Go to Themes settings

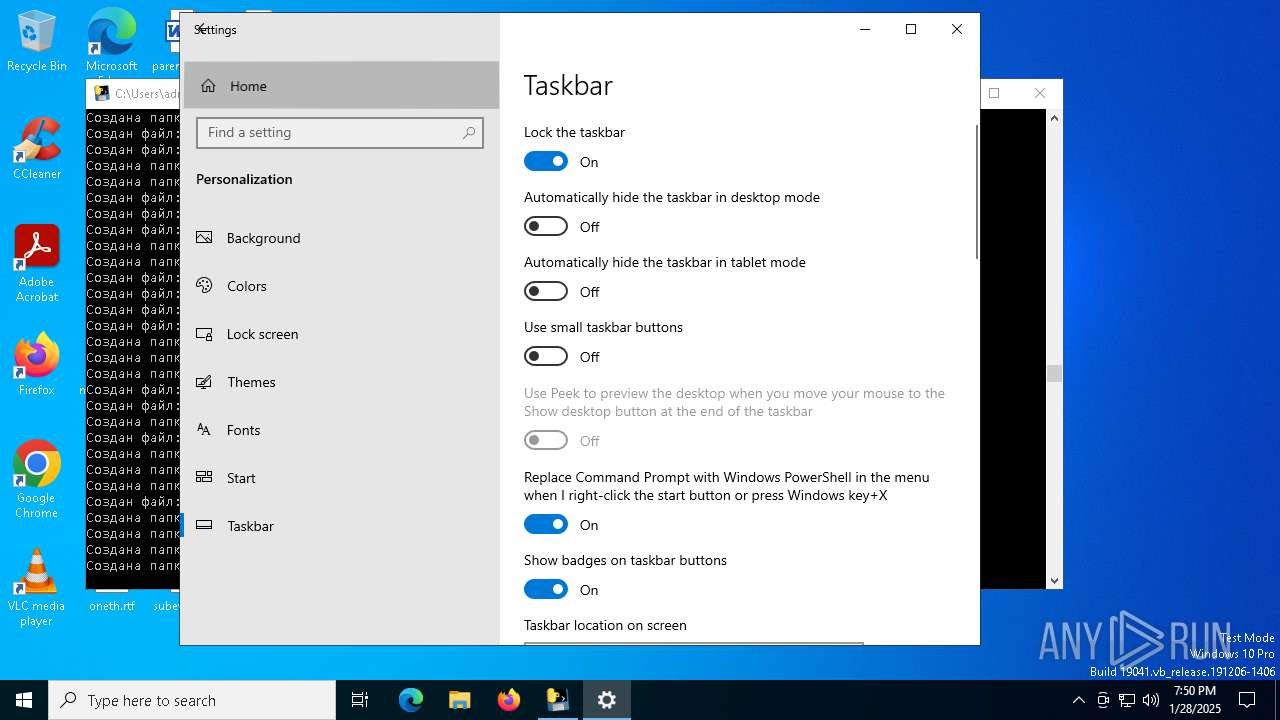(340, 382)
